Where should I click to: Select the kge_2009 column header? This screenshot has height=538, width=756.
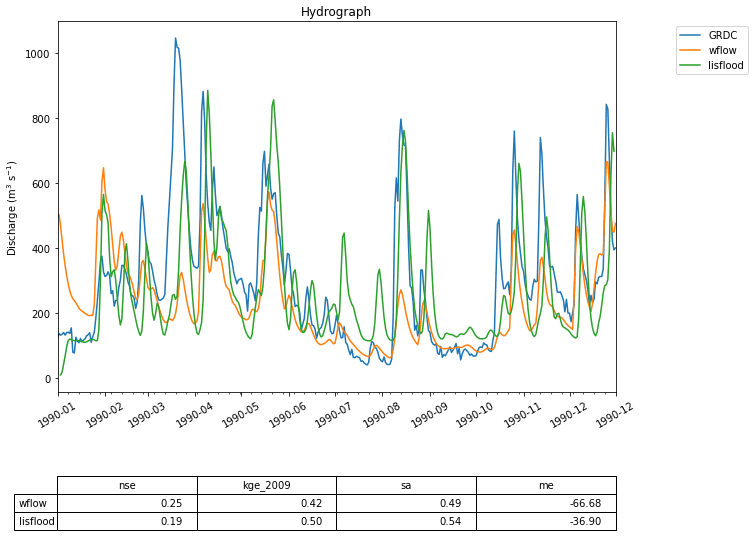click(x=266, y=485)
